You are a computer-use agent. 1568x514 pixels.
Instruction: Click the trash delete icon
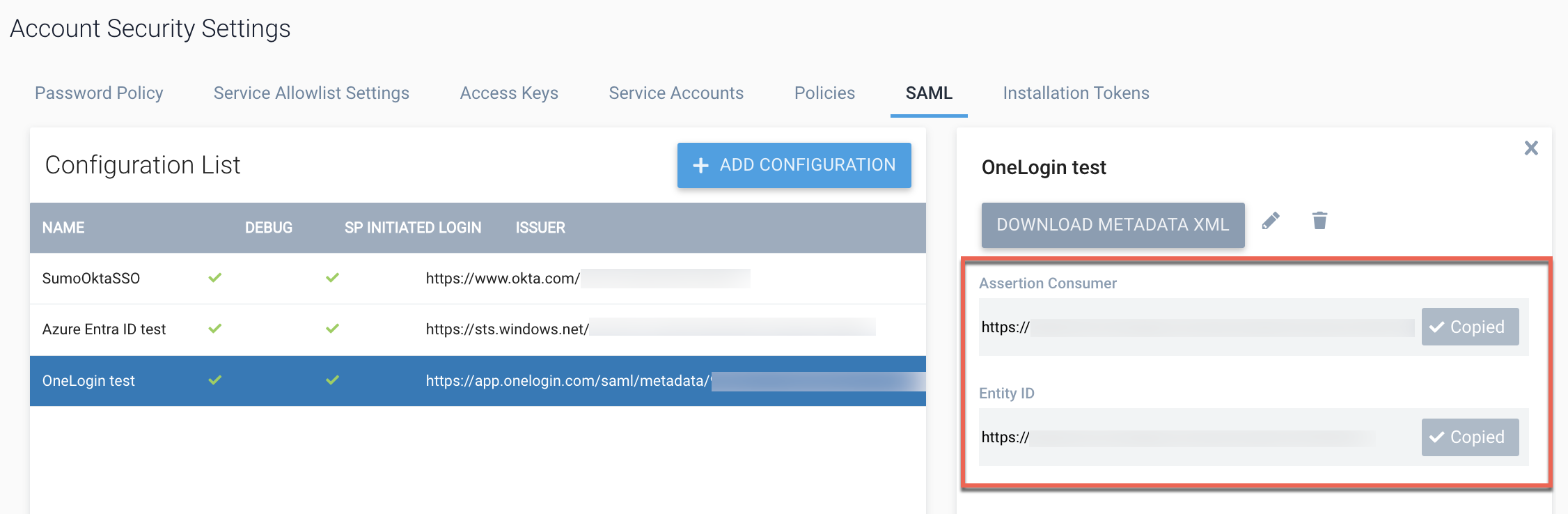pos(1319,221)
